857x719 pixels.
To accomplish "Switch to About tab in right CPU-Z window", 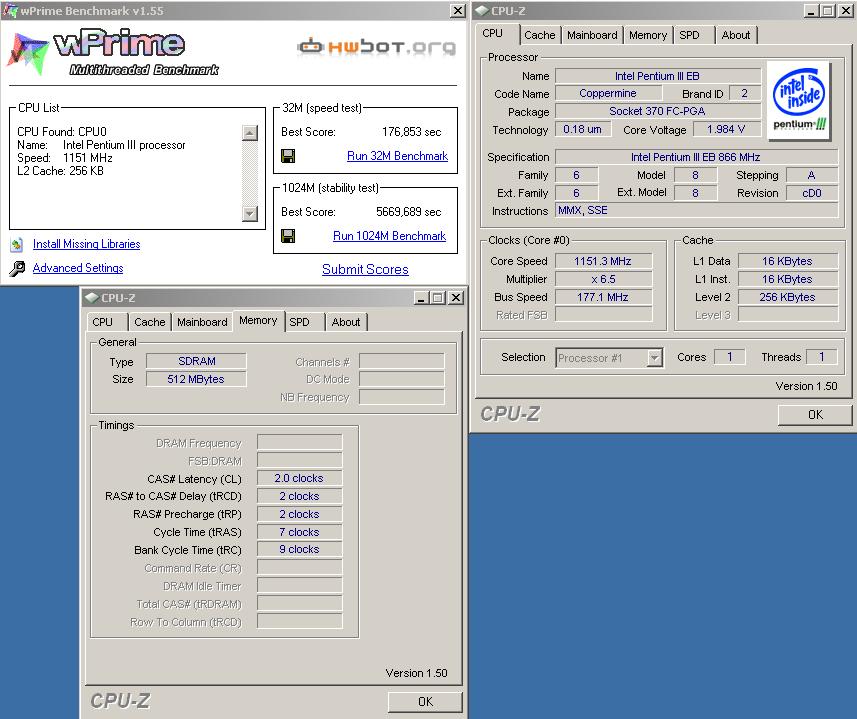I will (x=736, y=35).
